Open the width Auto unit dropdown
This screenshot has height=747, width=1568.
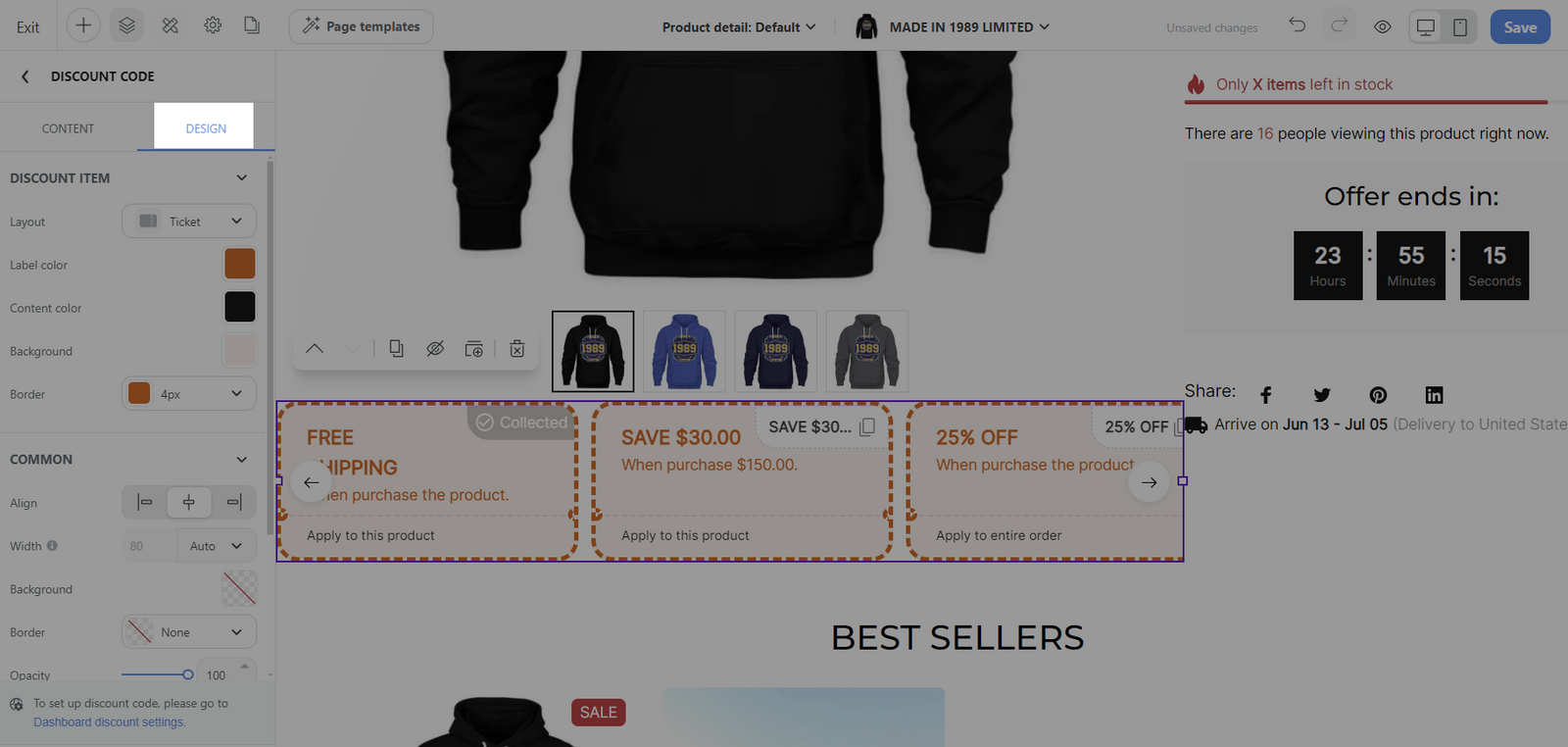tap(217, 546)
